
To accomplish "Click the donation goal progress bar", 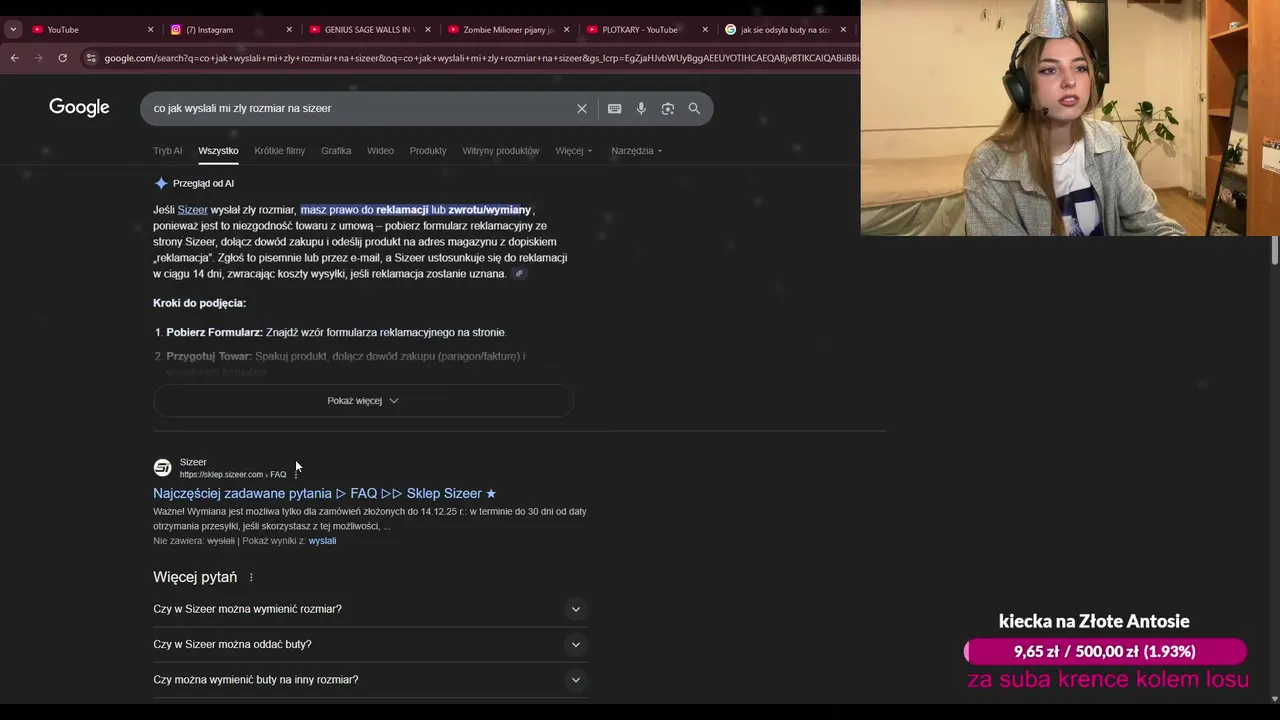I will point(1105,652).
